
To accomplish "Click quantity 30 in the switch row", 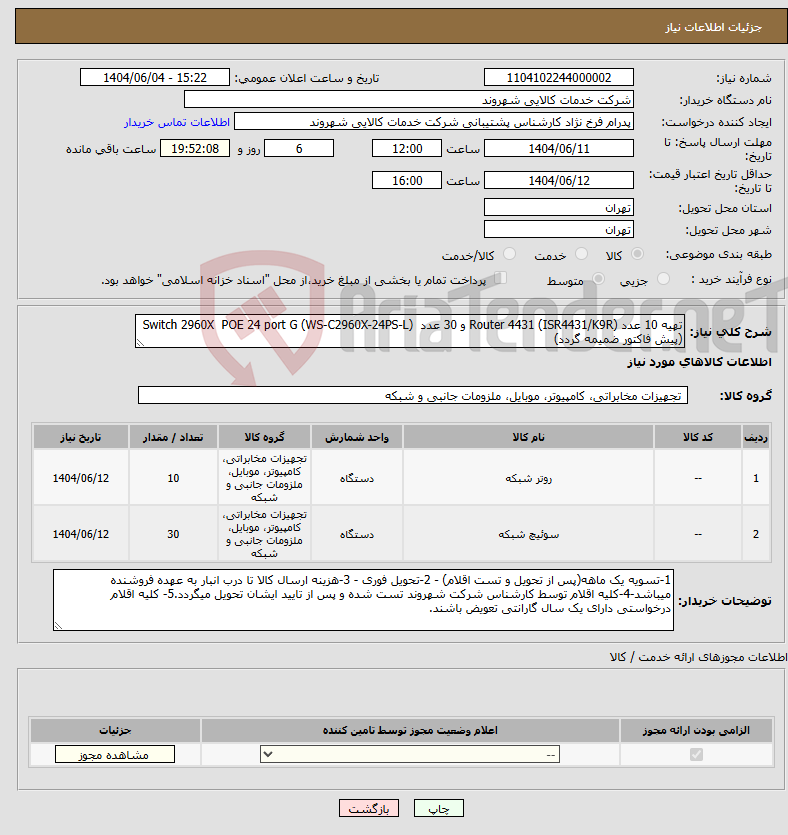I will (x=173, y=534).
